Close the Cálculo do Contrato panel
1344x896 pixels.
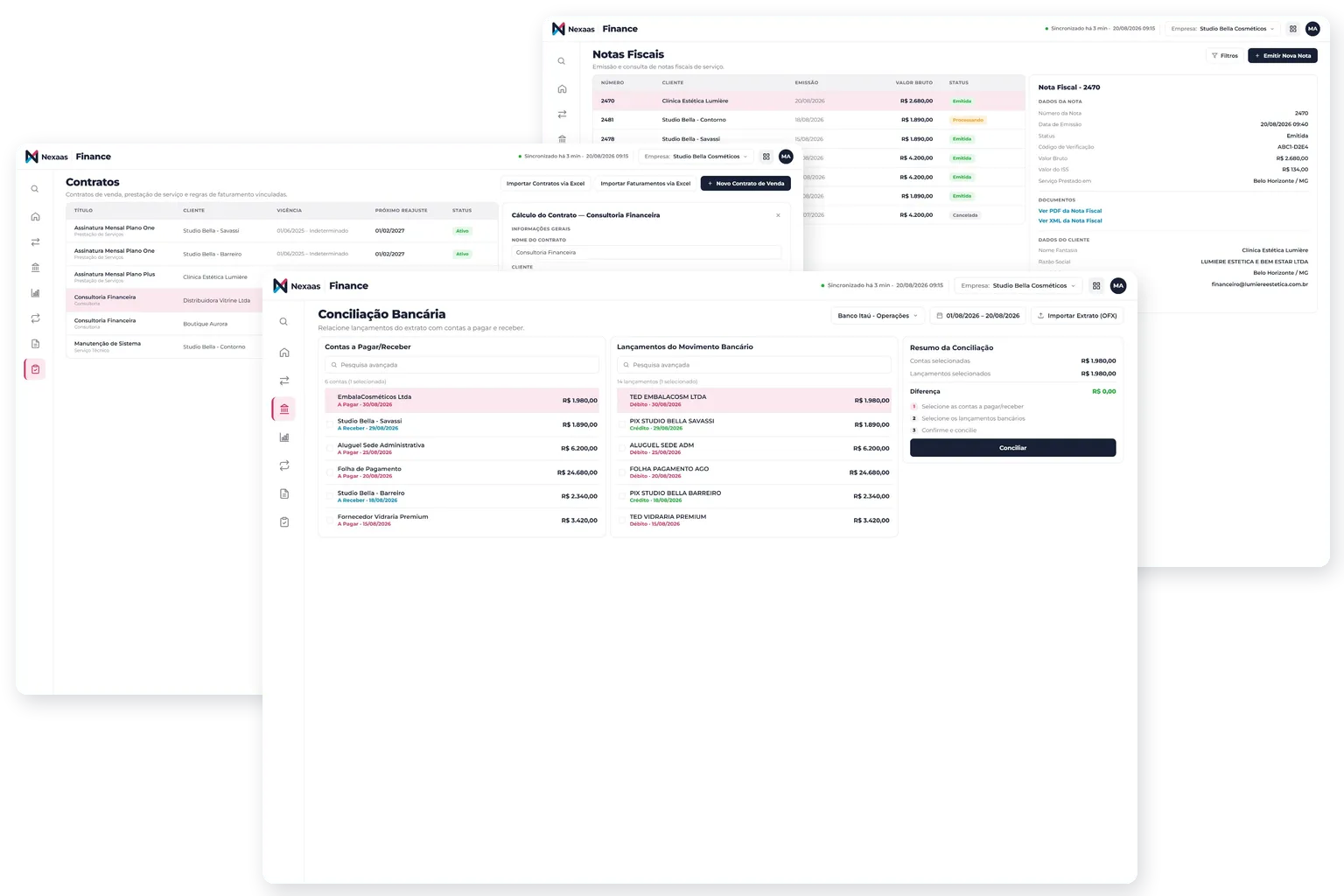tap(778, 215)
